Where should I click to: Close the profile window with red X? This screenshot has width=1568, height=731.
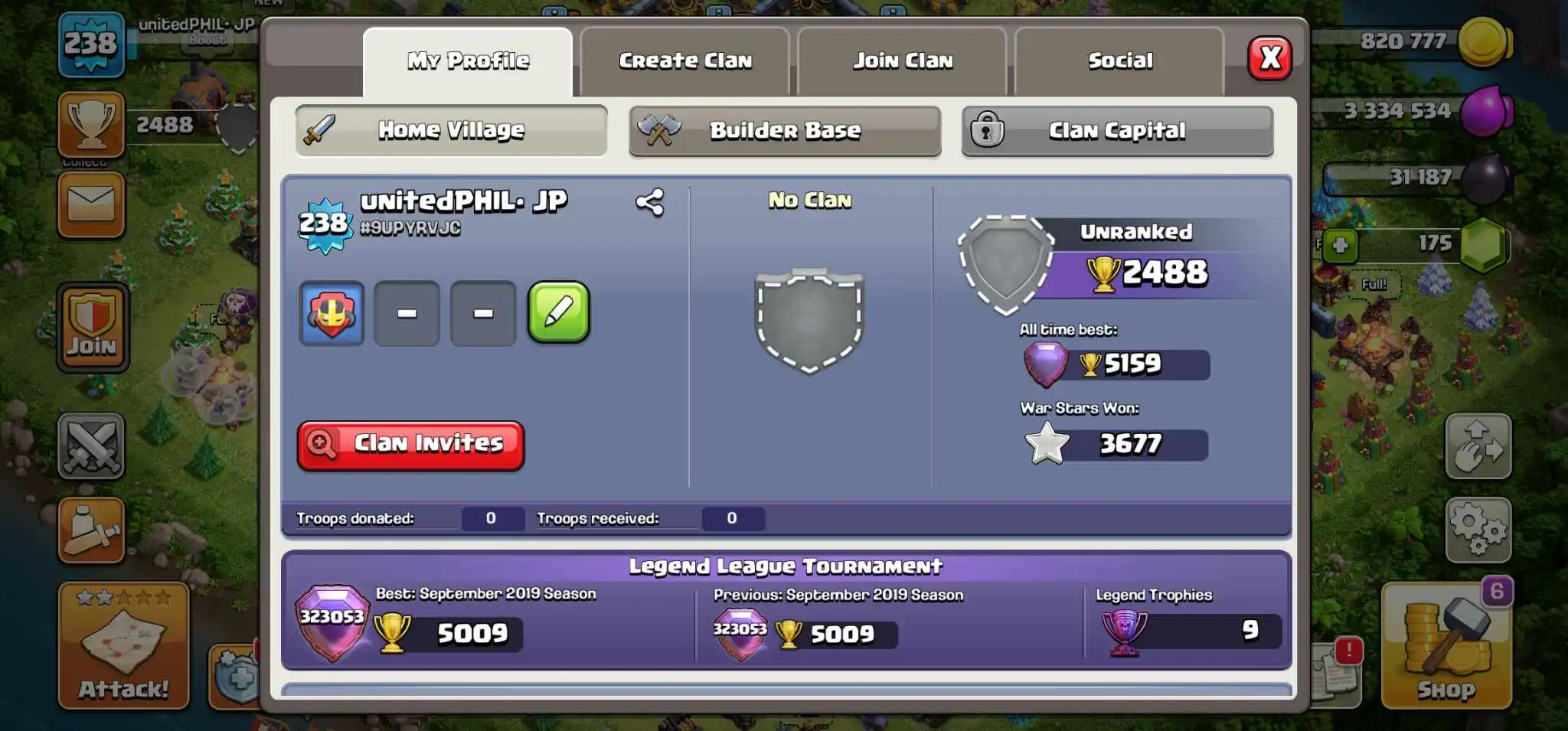pos(1270,58)
